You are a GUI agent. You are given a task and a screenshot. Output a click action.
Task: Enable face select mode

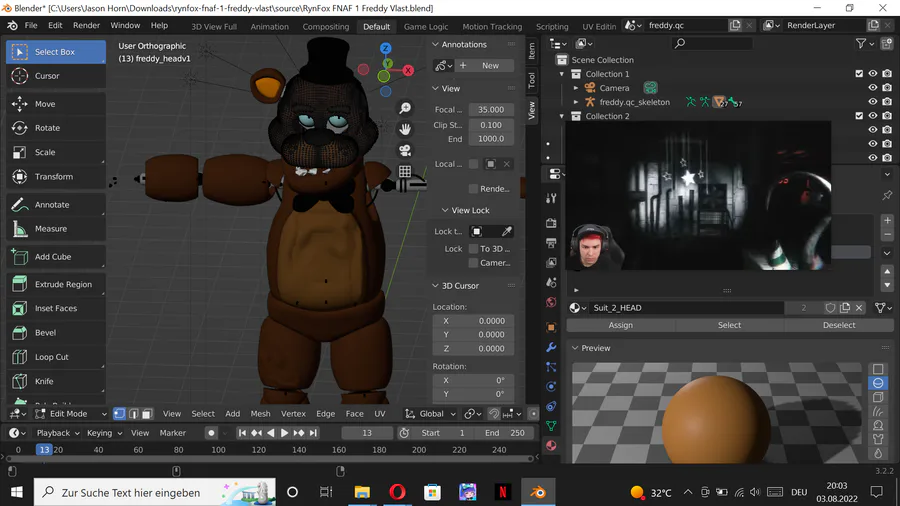[x=147, y=414]
